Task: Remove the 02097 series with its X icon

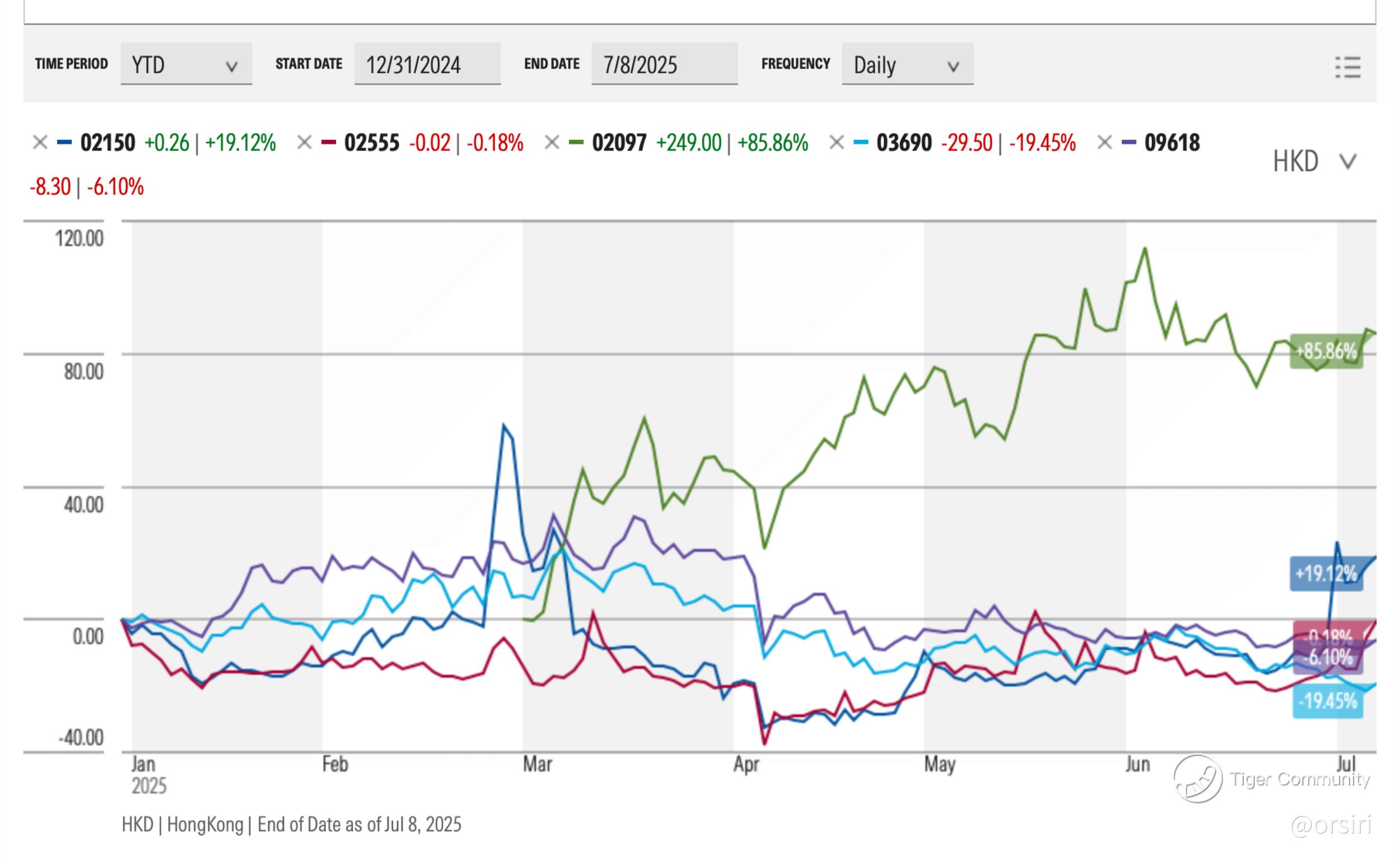Action: point(552,142)
